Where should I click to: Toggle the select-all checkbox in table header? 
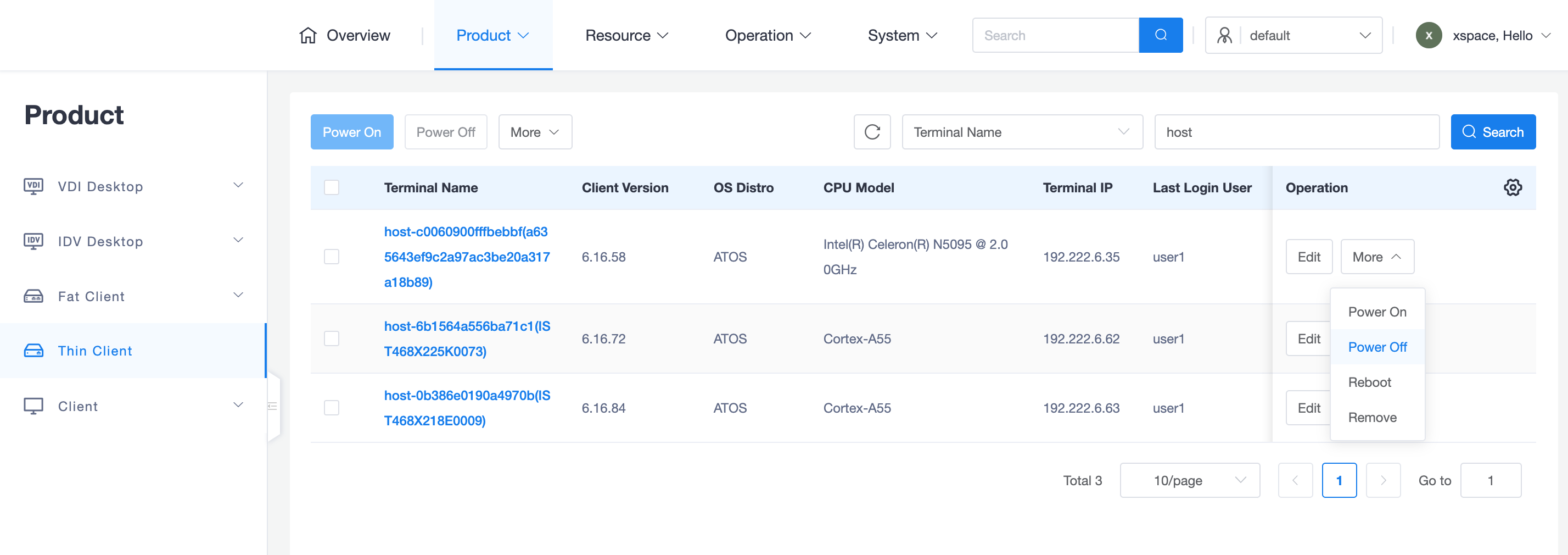(332, 187)
